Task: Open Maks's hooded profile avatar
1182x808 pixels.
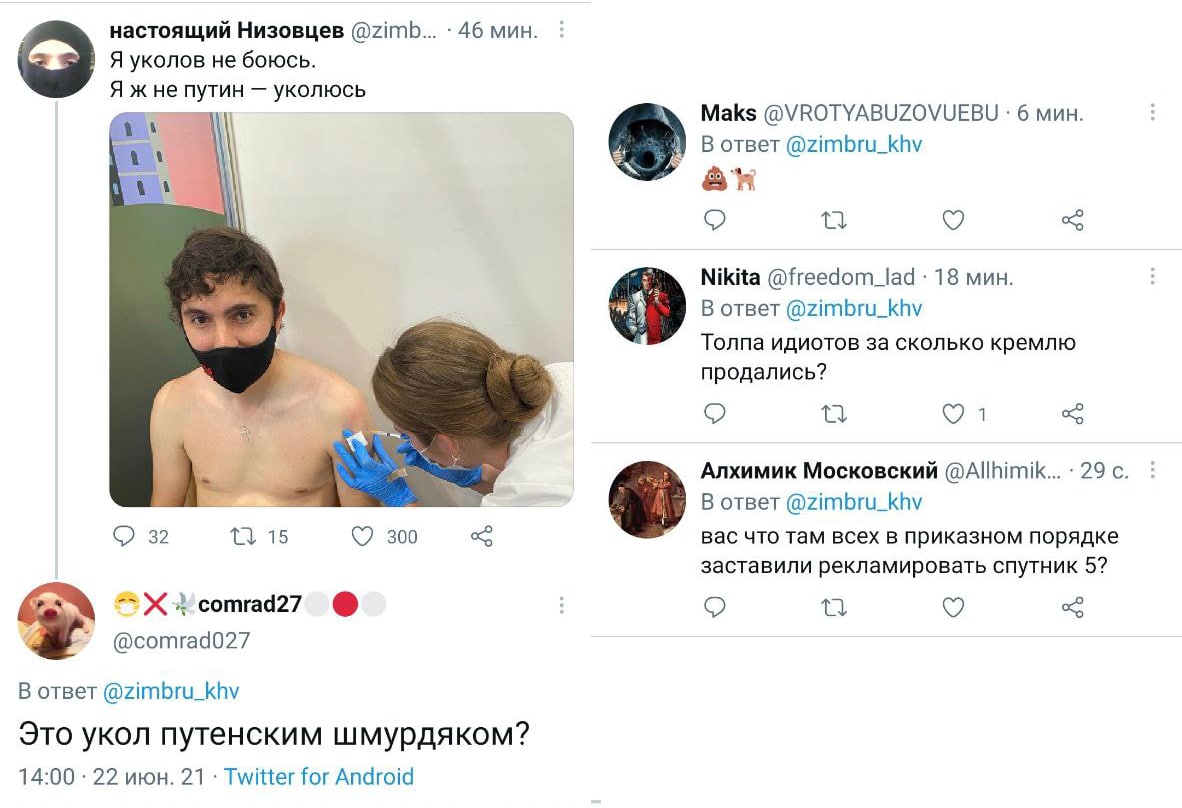Action: [648, 142]
